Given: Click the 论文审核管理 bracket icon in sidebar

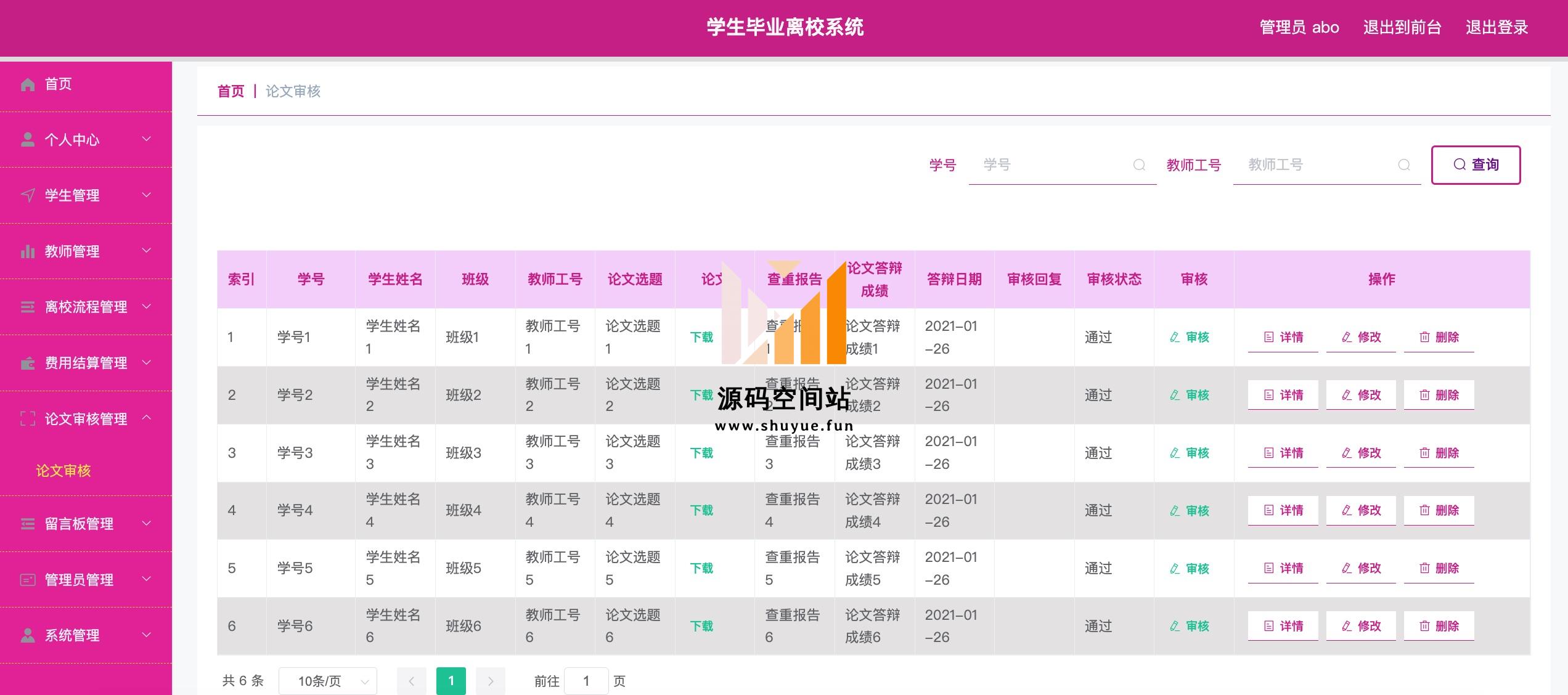Looking at the screenshot, I should tap(28, 419).
